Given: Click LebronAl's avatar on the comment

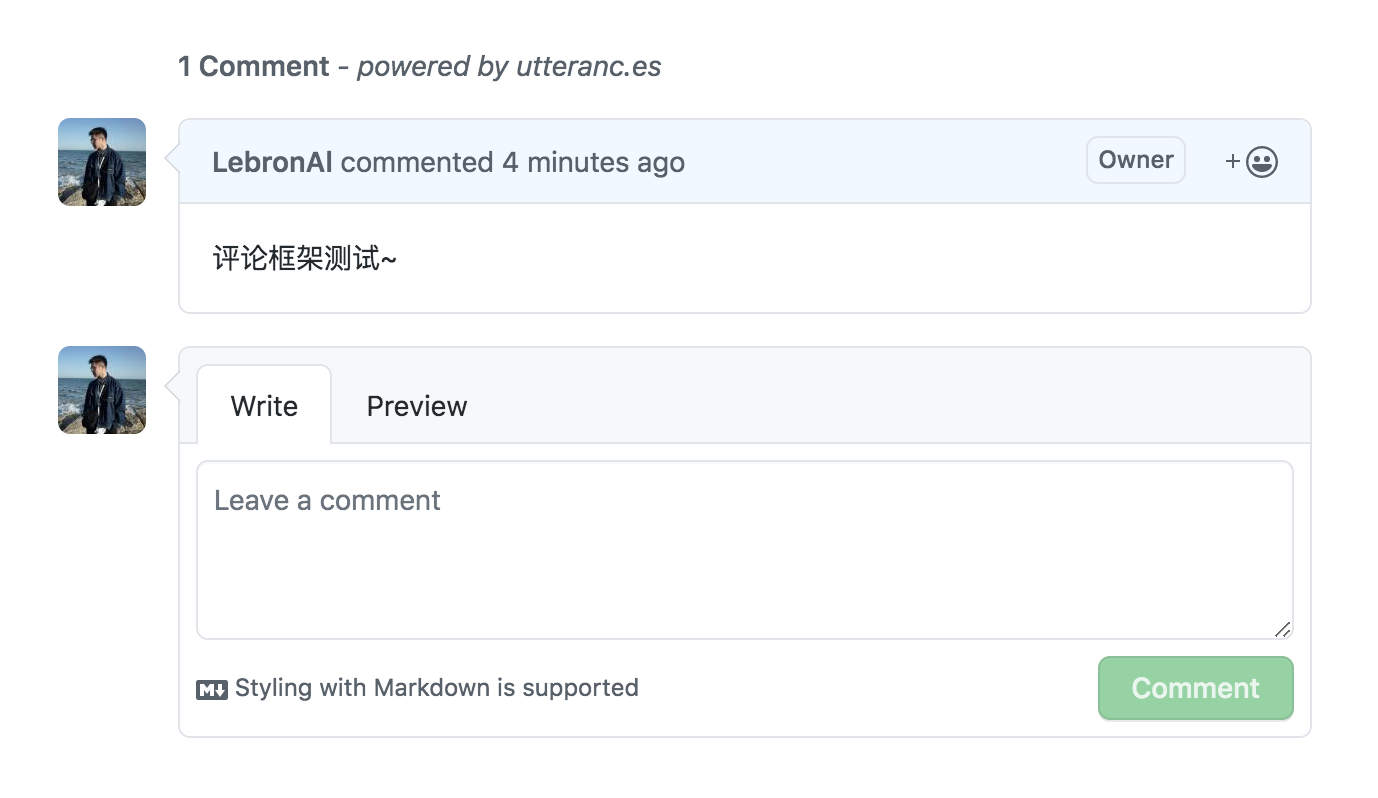Looking at the screenshot, I should [x=101, y=161].
